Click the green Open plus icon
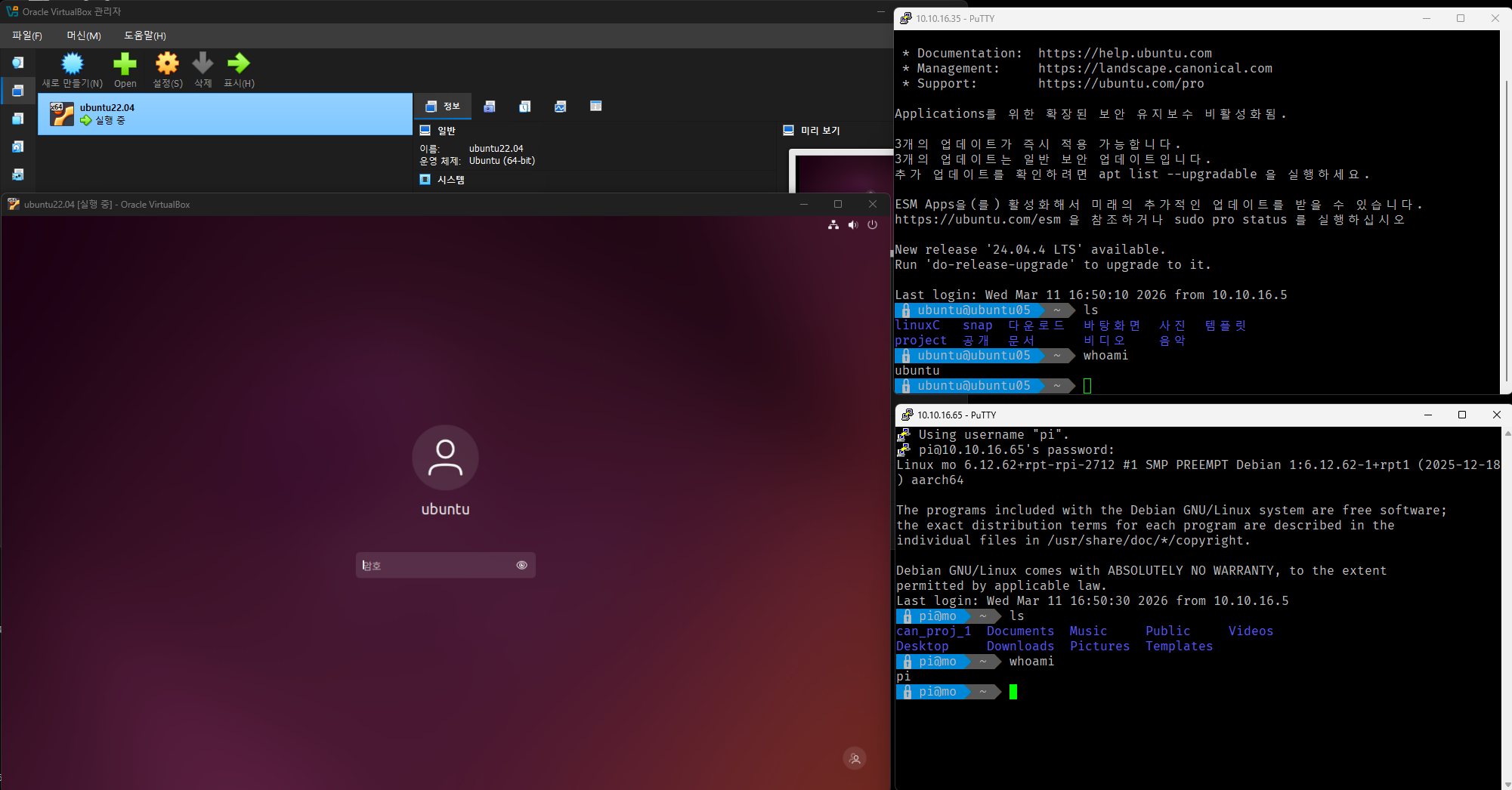Viewport: 1512px width, 790px height. pyautogui.click(x=125, y=63)
